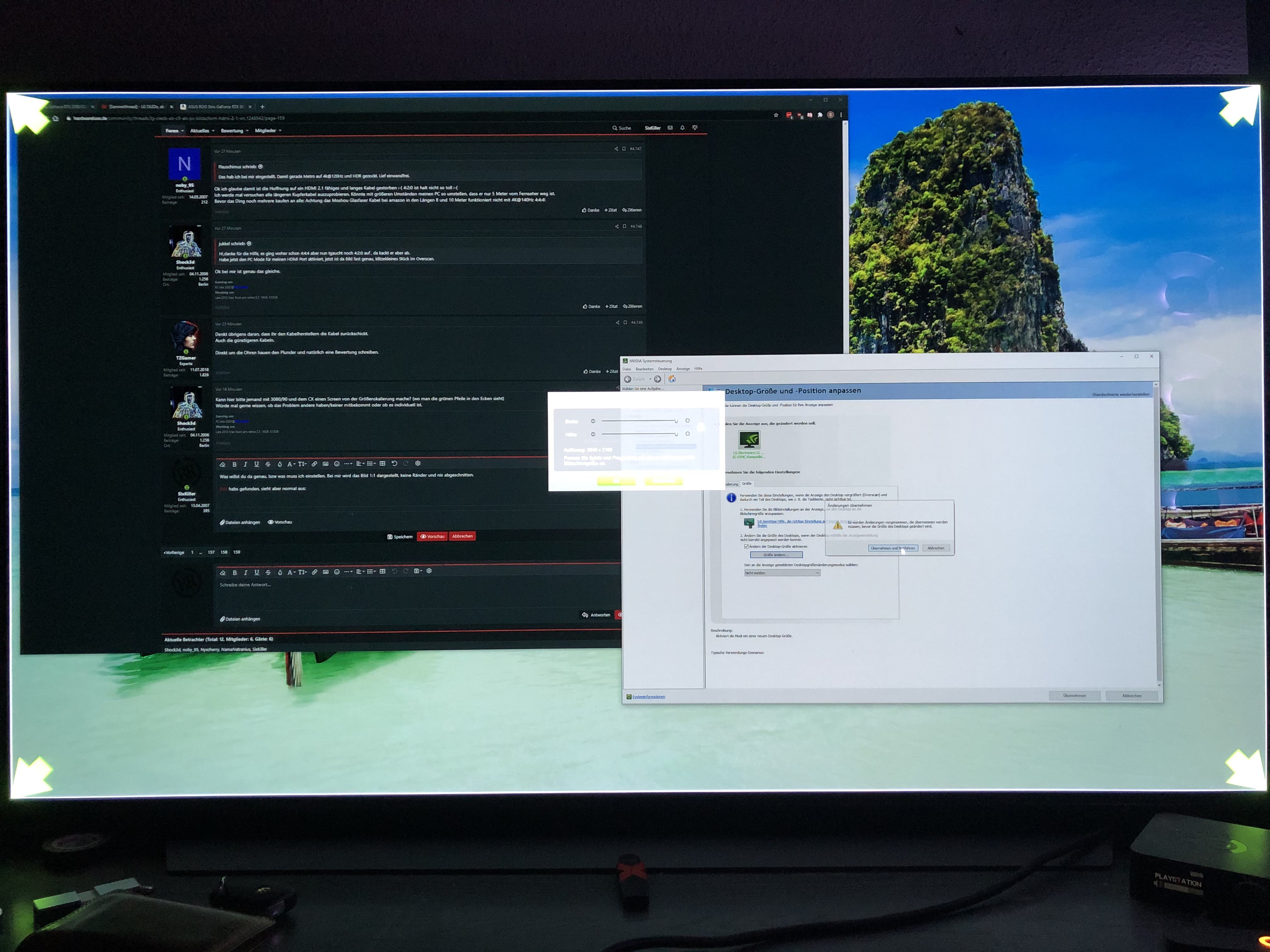The image size is (1270, 952).
Task: Open font size dropdown in edit post toolbar
Action: pyautogui.click(x=303, y=464)
